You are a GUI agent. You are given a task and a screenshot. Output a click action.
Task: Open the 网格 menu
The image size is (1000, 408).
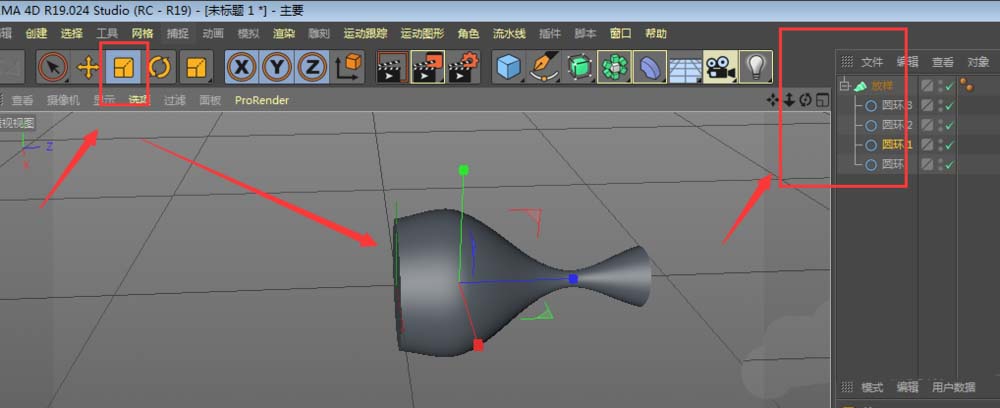point(143,33)
